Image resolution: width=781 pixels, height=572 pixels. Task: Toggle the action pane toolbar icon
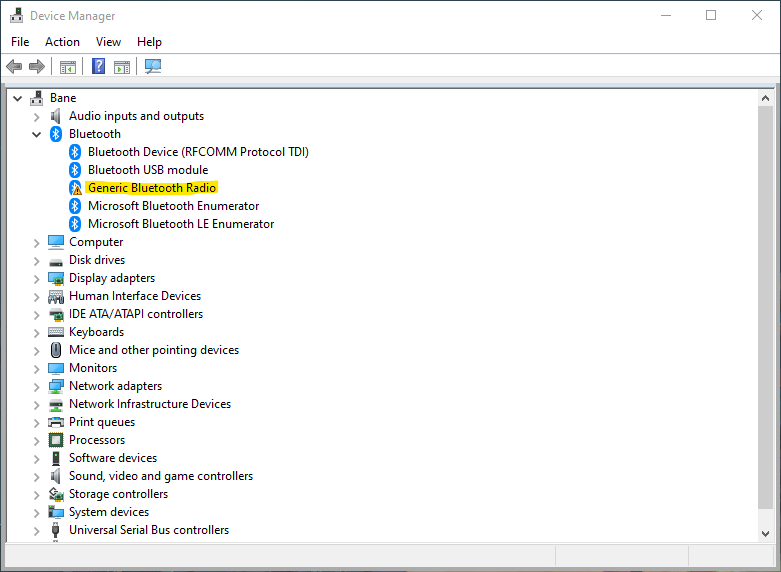pos(122,66)
